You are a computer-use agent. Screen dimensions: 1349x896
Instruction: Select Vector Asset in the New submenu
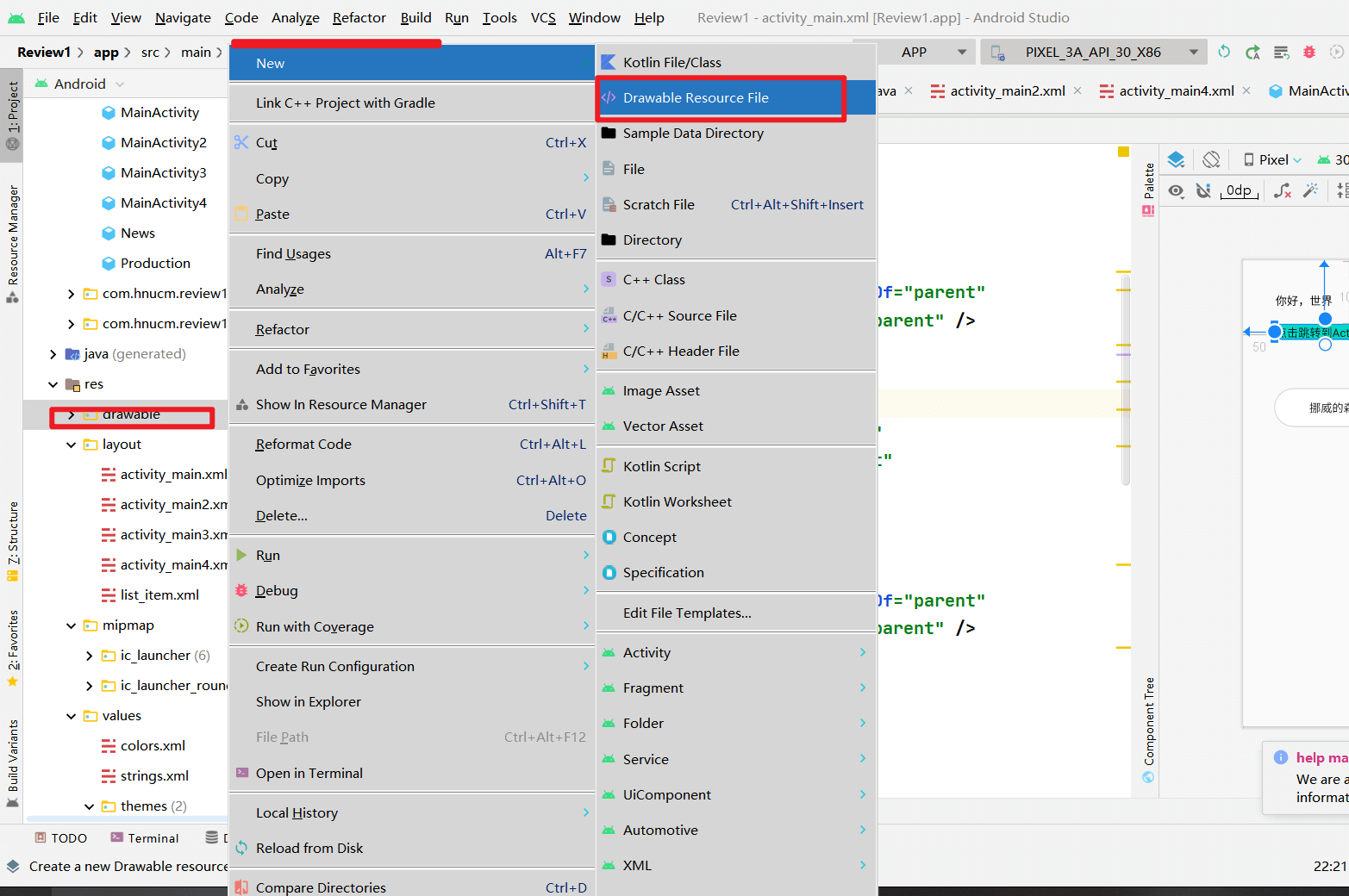click(x=663, y=426)
